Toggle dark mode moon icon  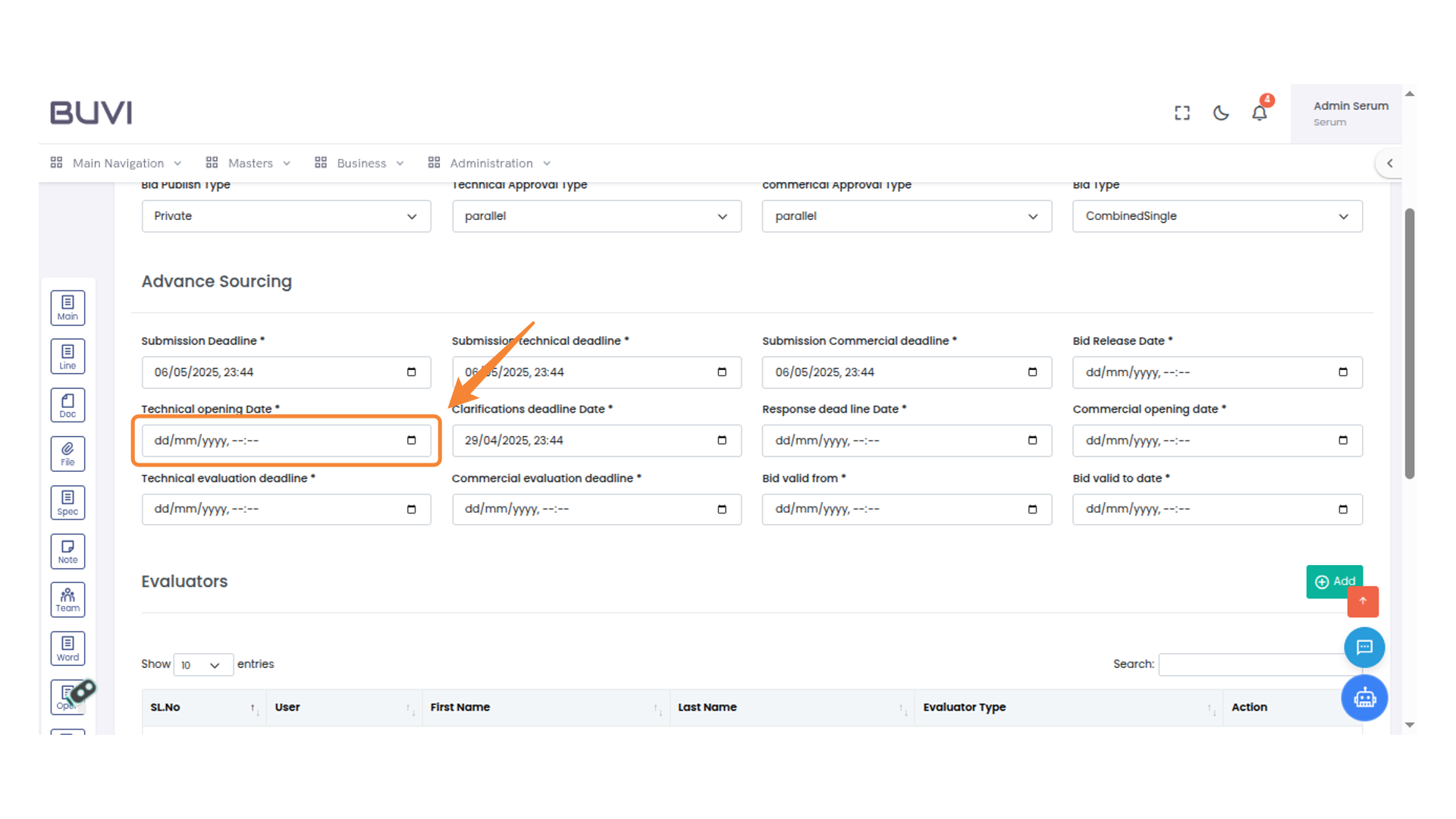point(1220,113)
